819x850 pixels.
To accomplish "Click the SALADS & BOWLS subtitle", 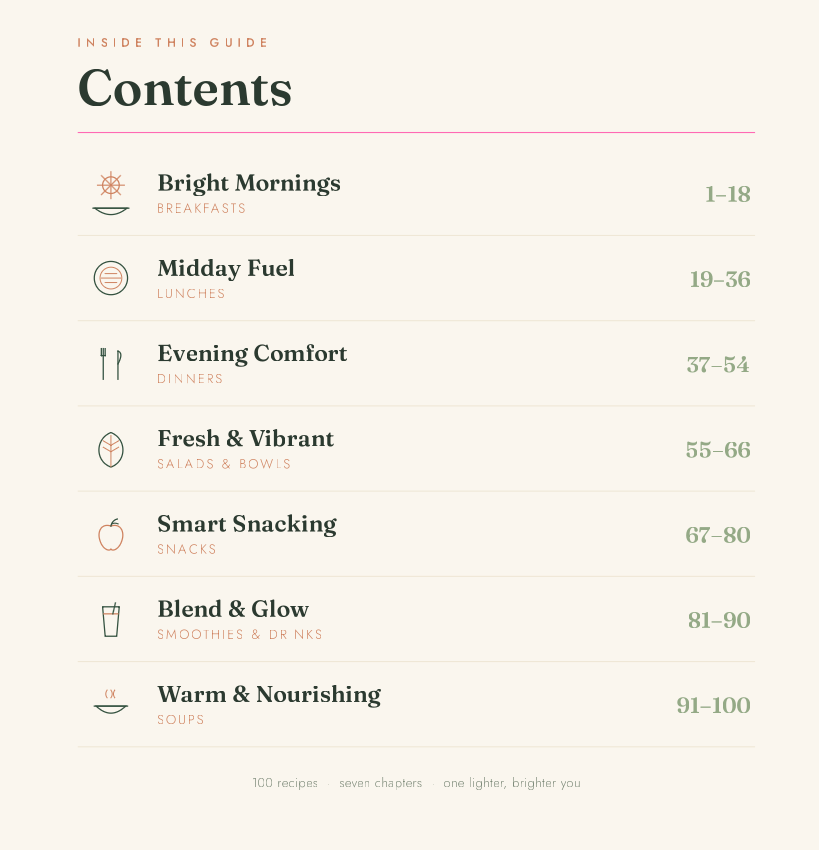I will pyautogui.click(x=224, y=464).
